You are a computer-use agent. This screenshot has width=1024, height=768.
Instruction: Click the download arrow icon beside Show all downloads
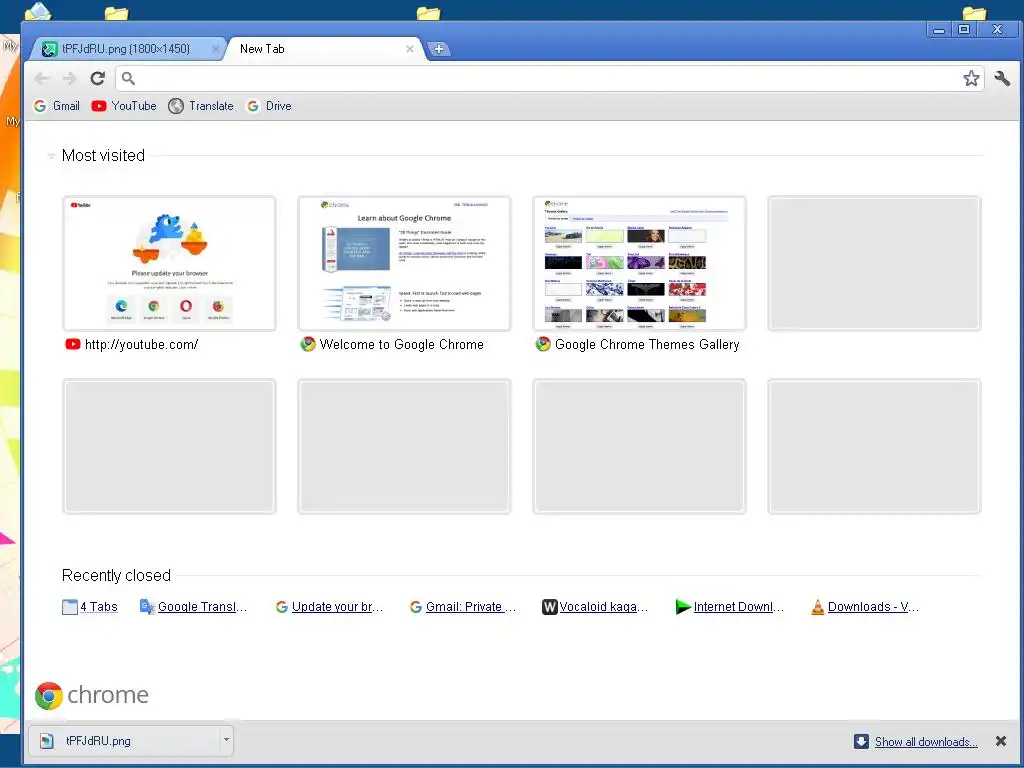pos(861,741)
